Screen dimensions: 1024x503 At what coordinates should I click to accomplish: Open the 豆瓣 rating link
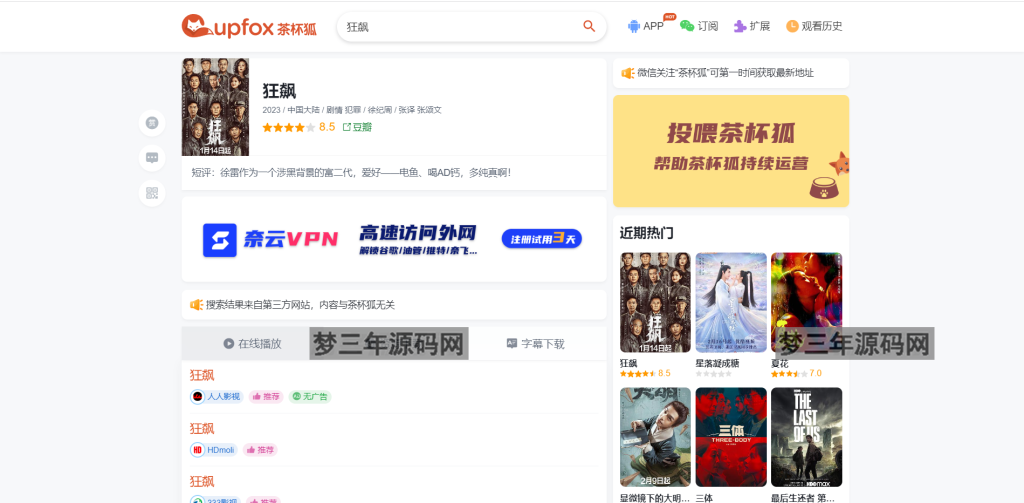[x=357, y=127]
